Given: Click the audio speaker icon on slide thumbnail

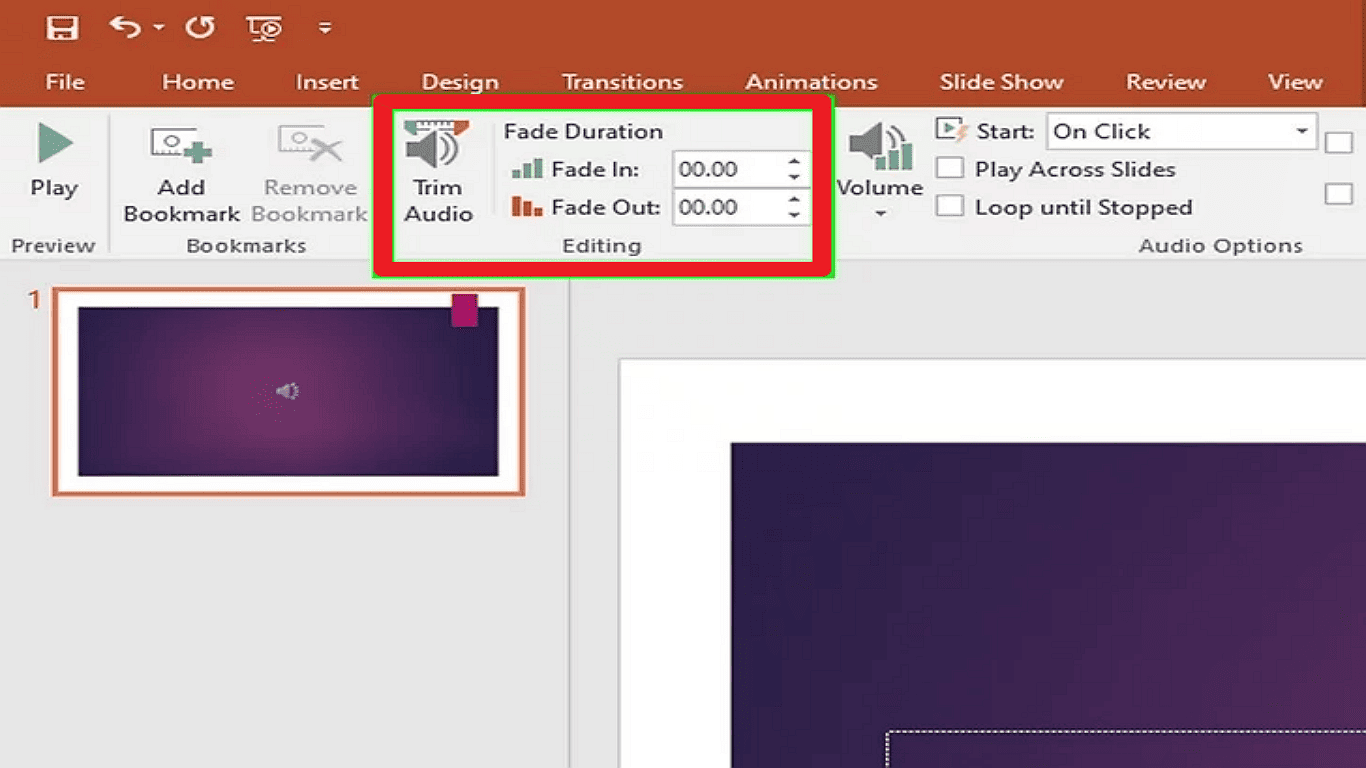Looking at the screenshot, I should [288, 391].
